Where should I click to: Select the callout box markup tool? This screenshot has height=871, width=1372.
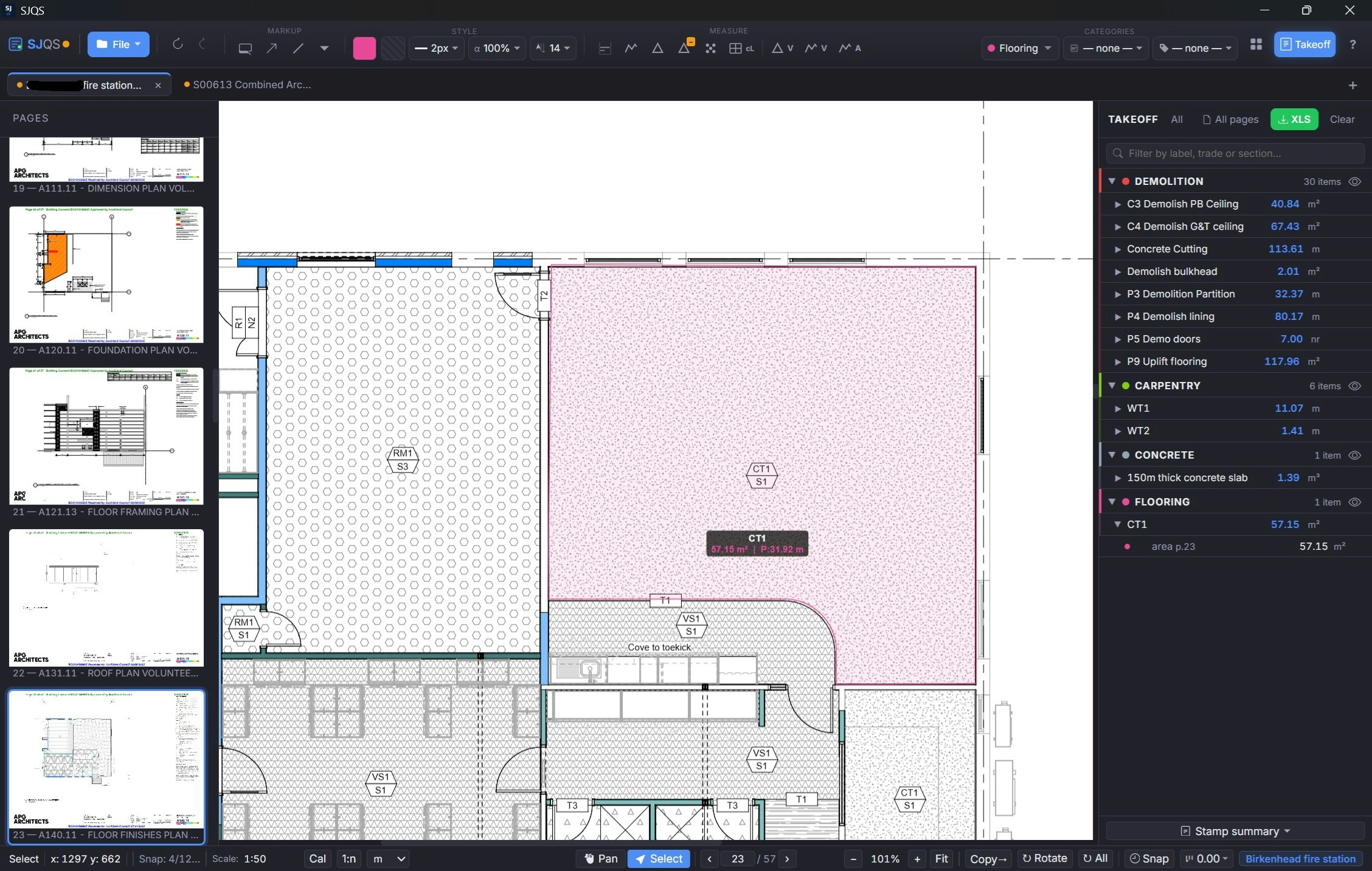coord(245,48)
